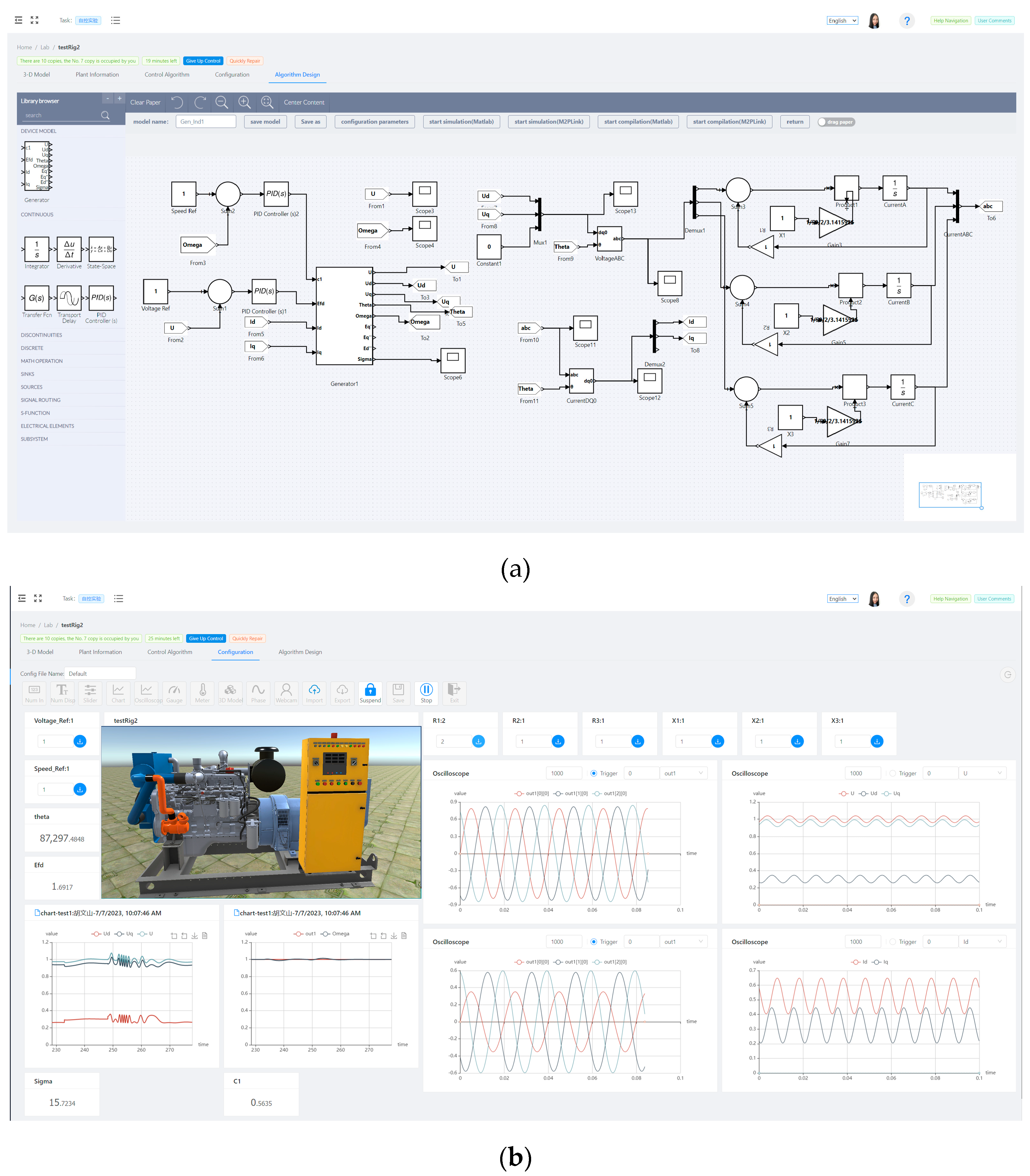
Task: Open the English language dropdown in top panel
Action: click(x=842, y=21)
